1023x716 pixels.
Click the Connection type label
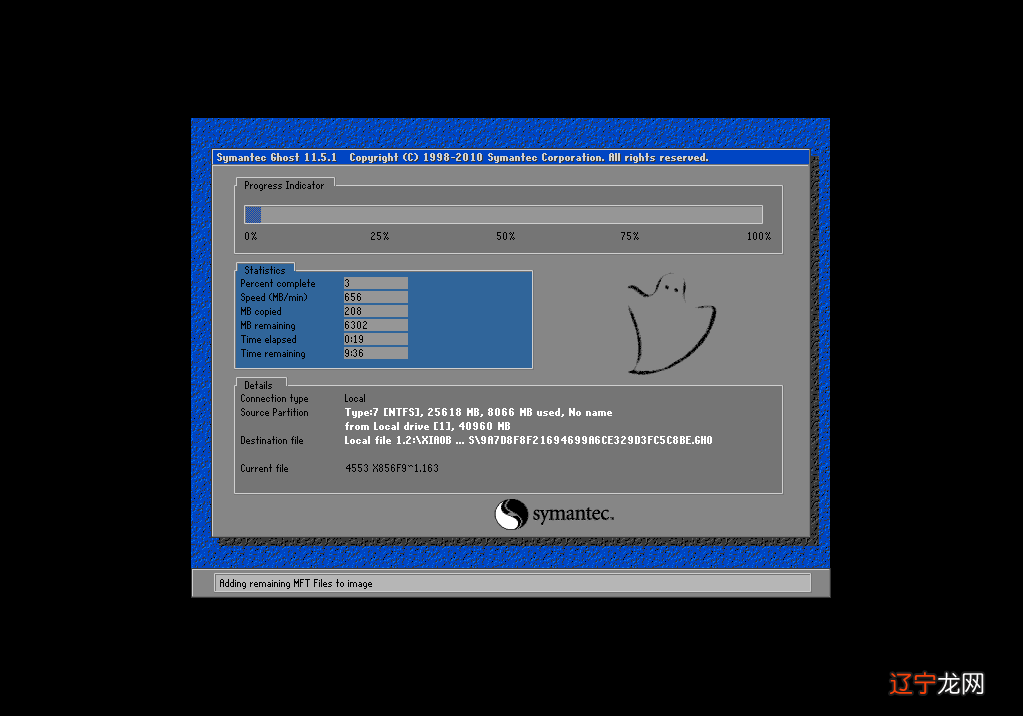point(274,399)
